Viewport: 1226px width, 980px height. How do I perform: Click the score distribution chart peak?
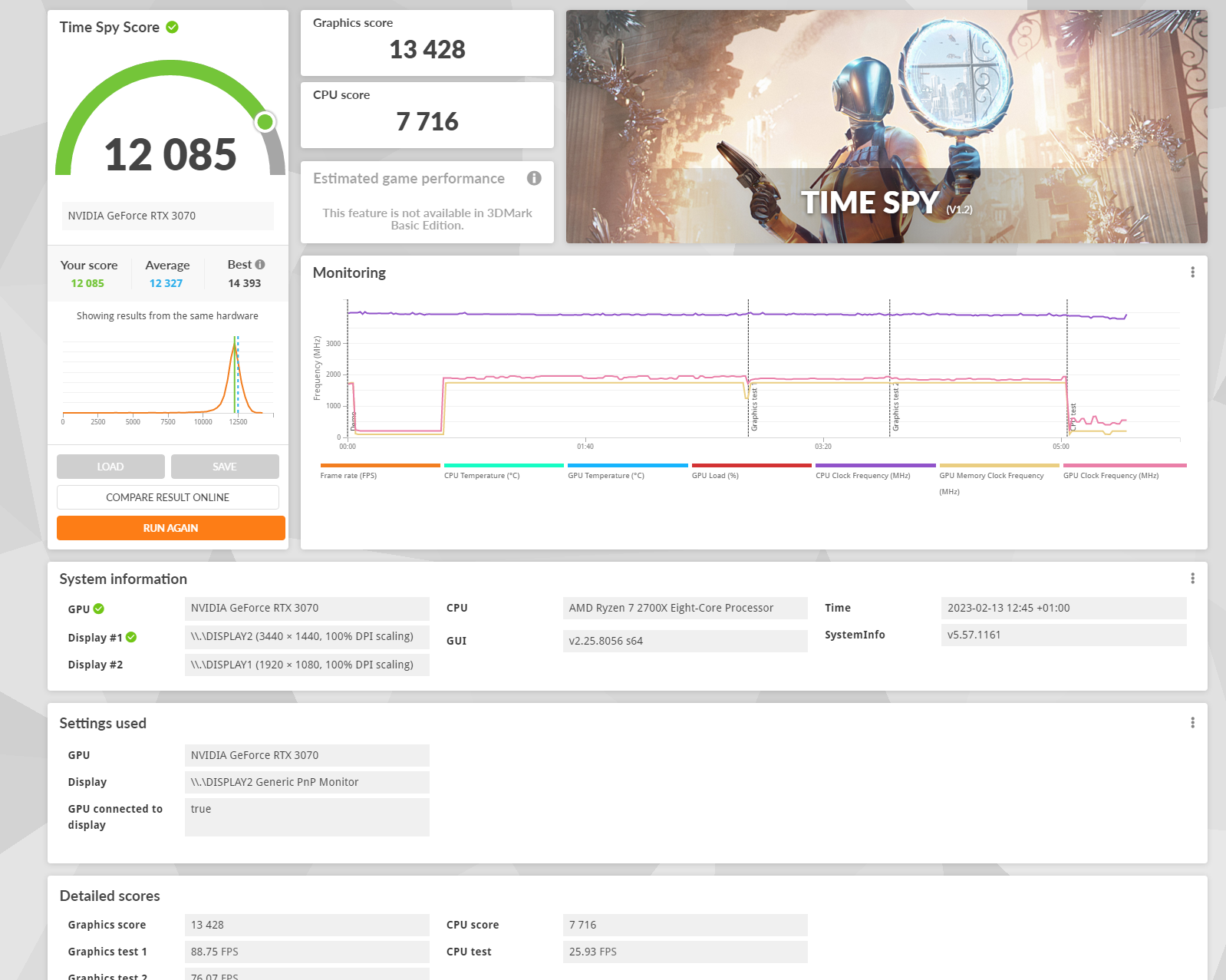(234, 345)
